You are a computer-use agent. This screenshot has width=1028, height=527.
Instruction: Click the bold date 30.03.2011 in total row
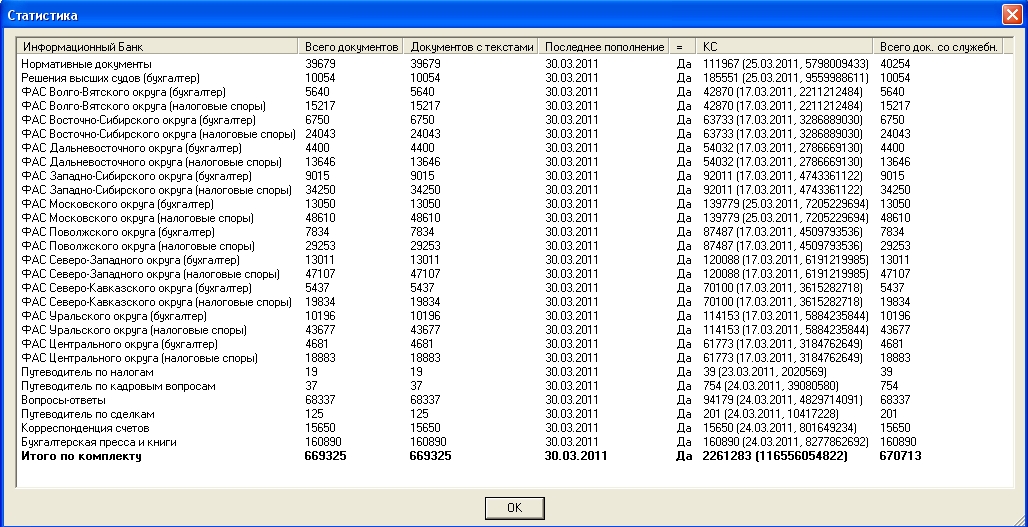[x=576, y=456]
